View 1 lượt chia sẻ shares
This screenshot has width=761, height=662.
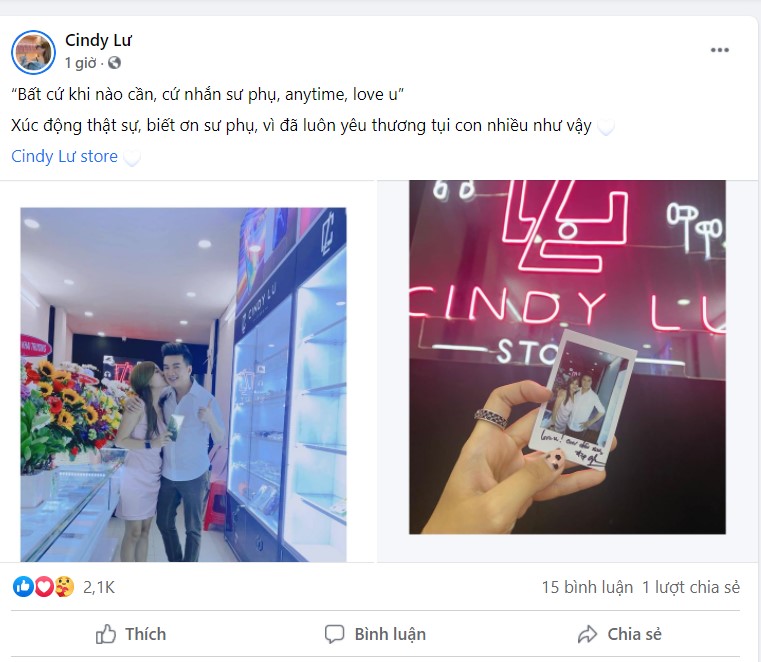pyautogui.click(x=691, y=587)
